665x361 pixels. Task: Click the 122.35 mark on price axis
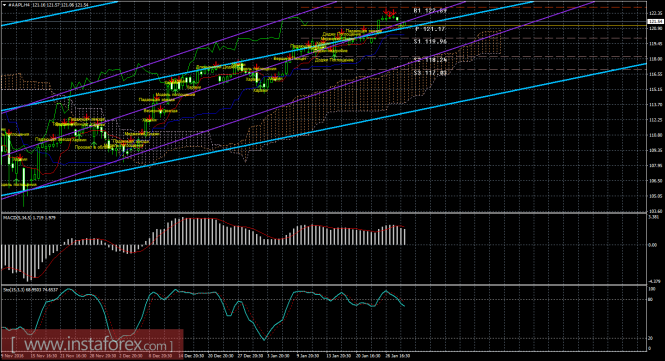(x=655, y=13)
